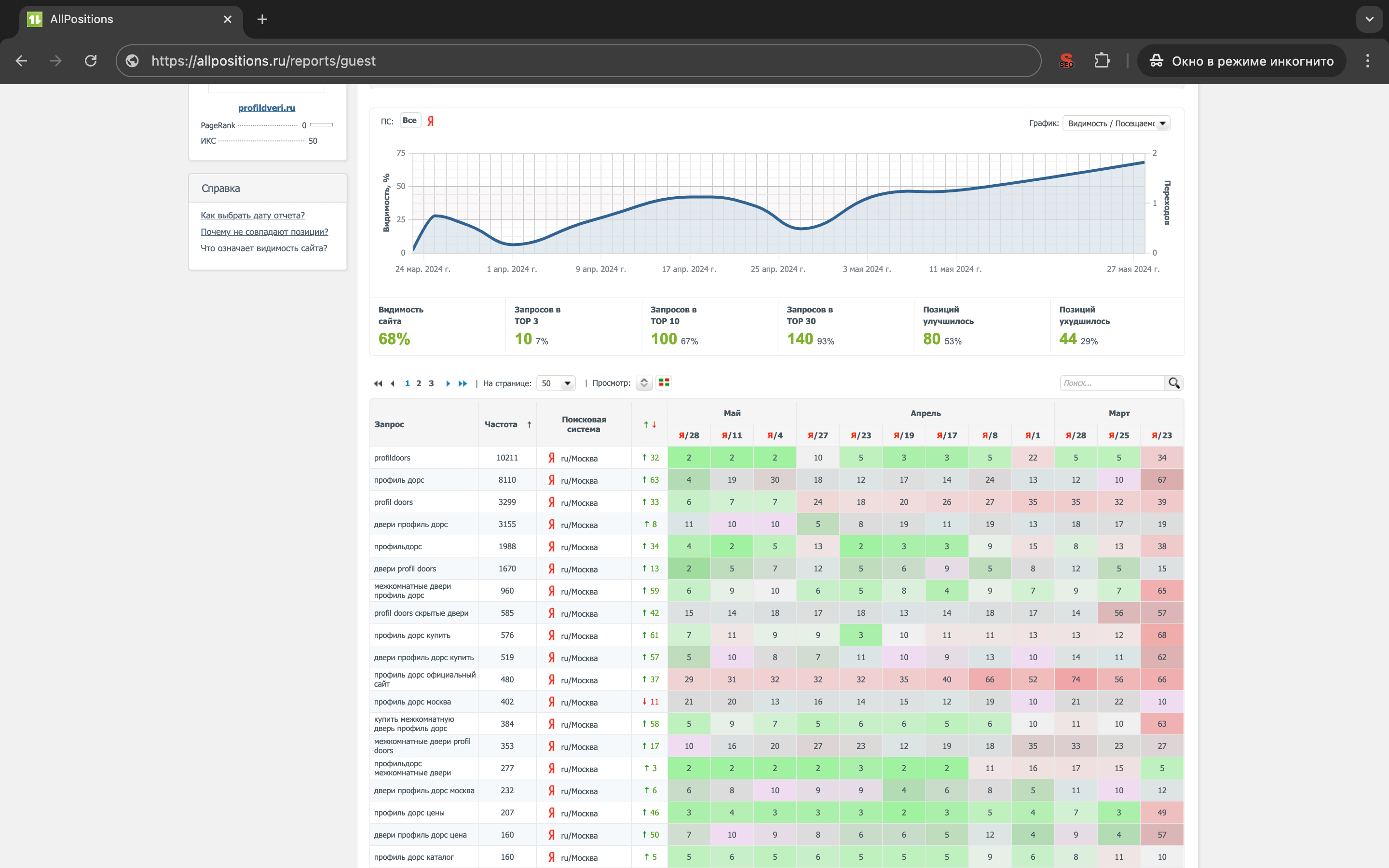Click the address bar URL
1389x868 pixels.
coord(263,61)
